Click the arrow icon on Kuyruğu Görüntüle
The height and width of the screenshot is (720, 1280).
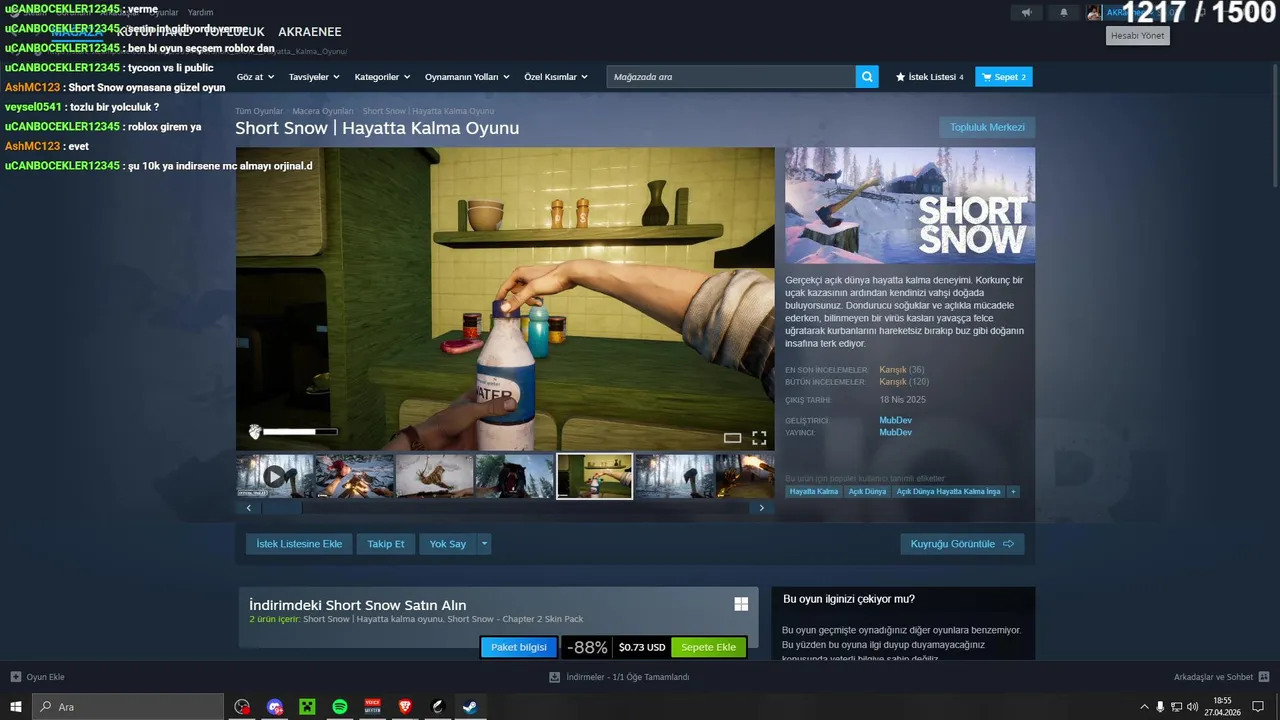[1008, 544]
